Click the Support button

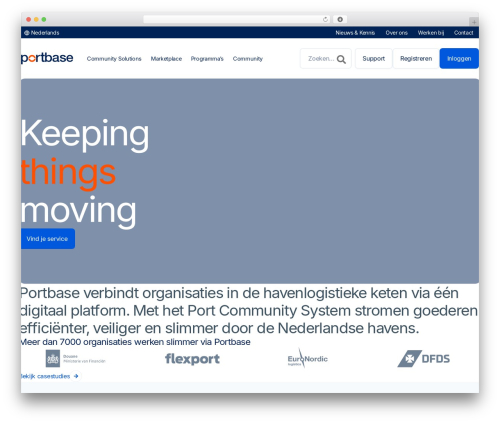pyautogui.click(x=374, y=59)
